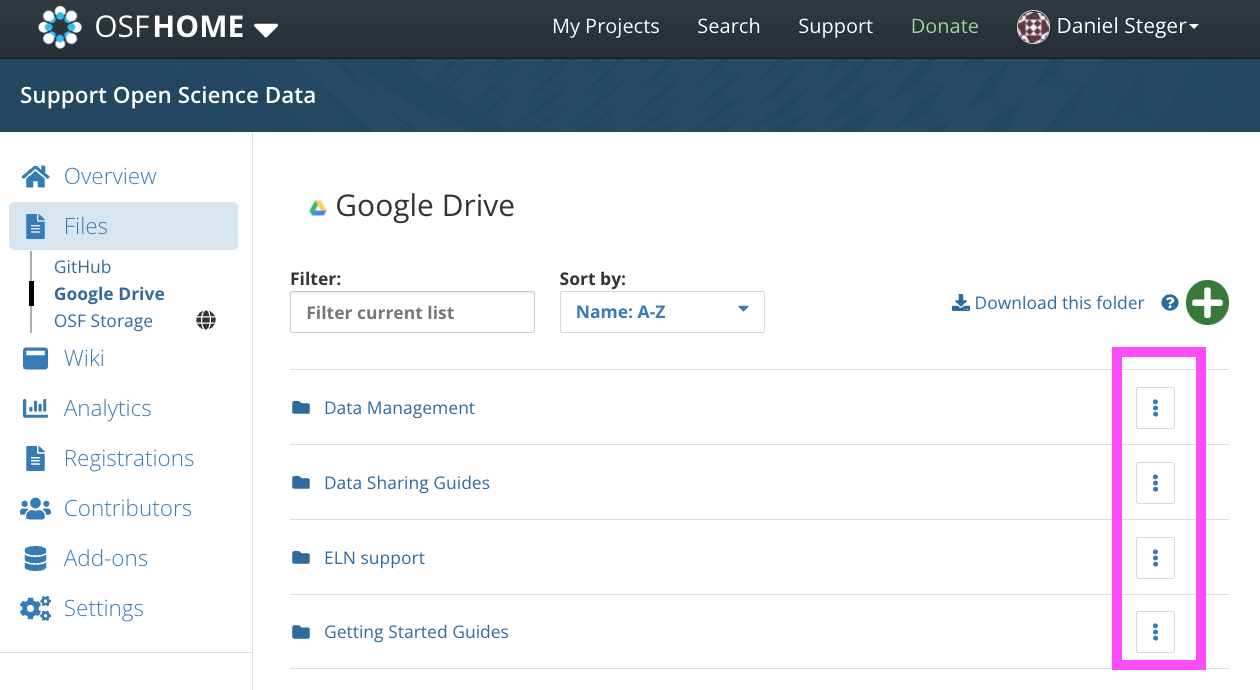Screen dimensions: 1260x690
Task: Open the Data Management folder
Action: click(399, 408)
